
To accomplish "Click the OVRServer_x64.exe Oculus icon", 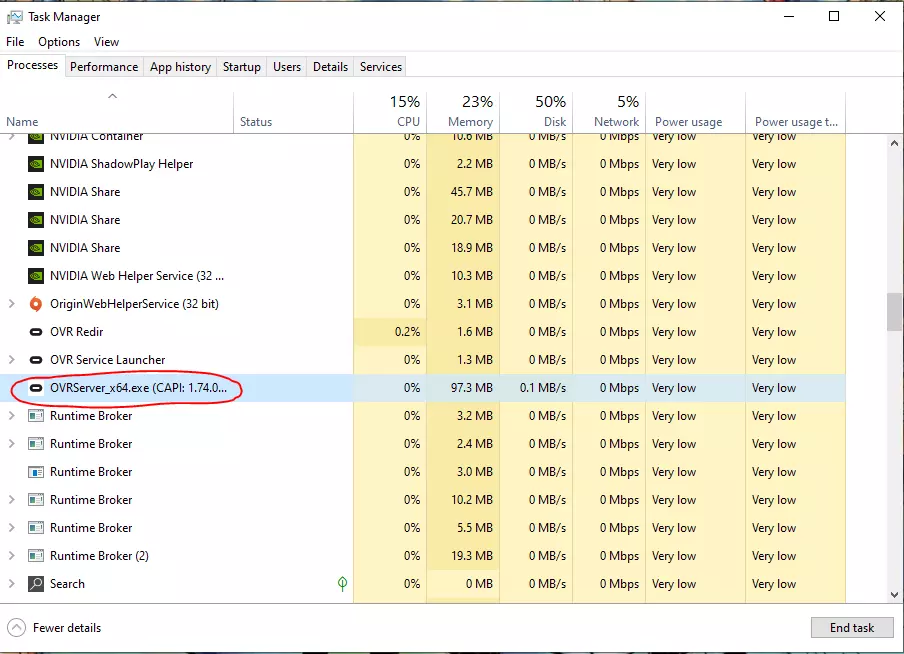I will coord(36,388).
